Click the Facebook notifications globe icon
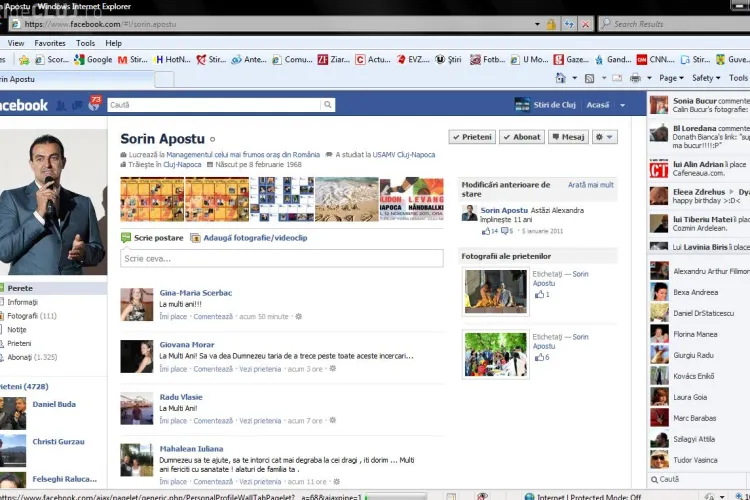 point(94,105)
